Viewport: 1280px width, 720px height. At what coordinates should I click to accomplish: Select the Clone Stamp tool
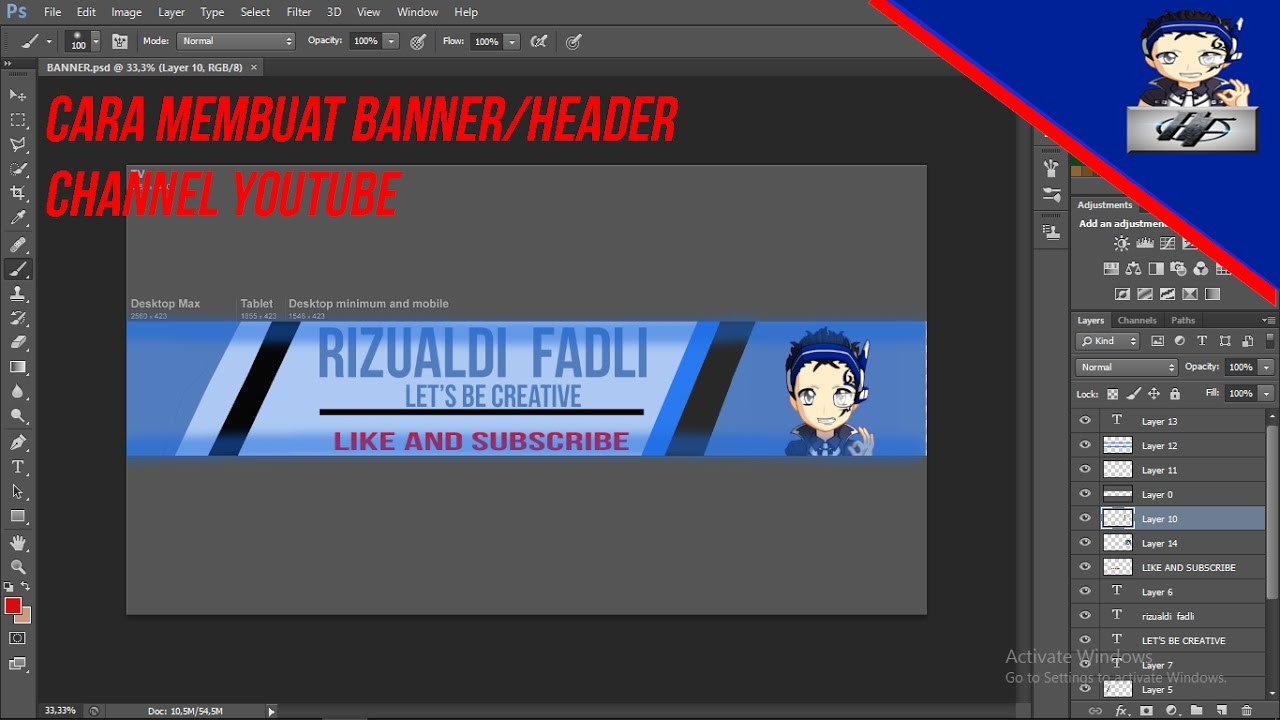tap(18, 294)
